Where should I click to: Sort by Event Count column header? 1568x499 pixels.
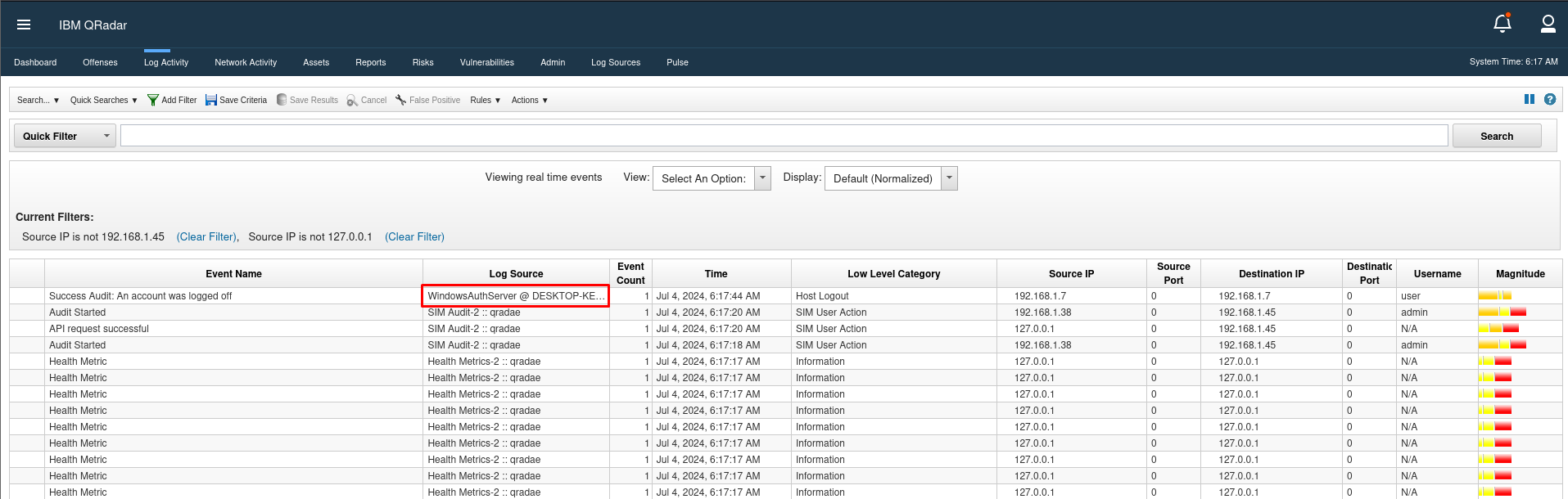[x=630, y=273]
